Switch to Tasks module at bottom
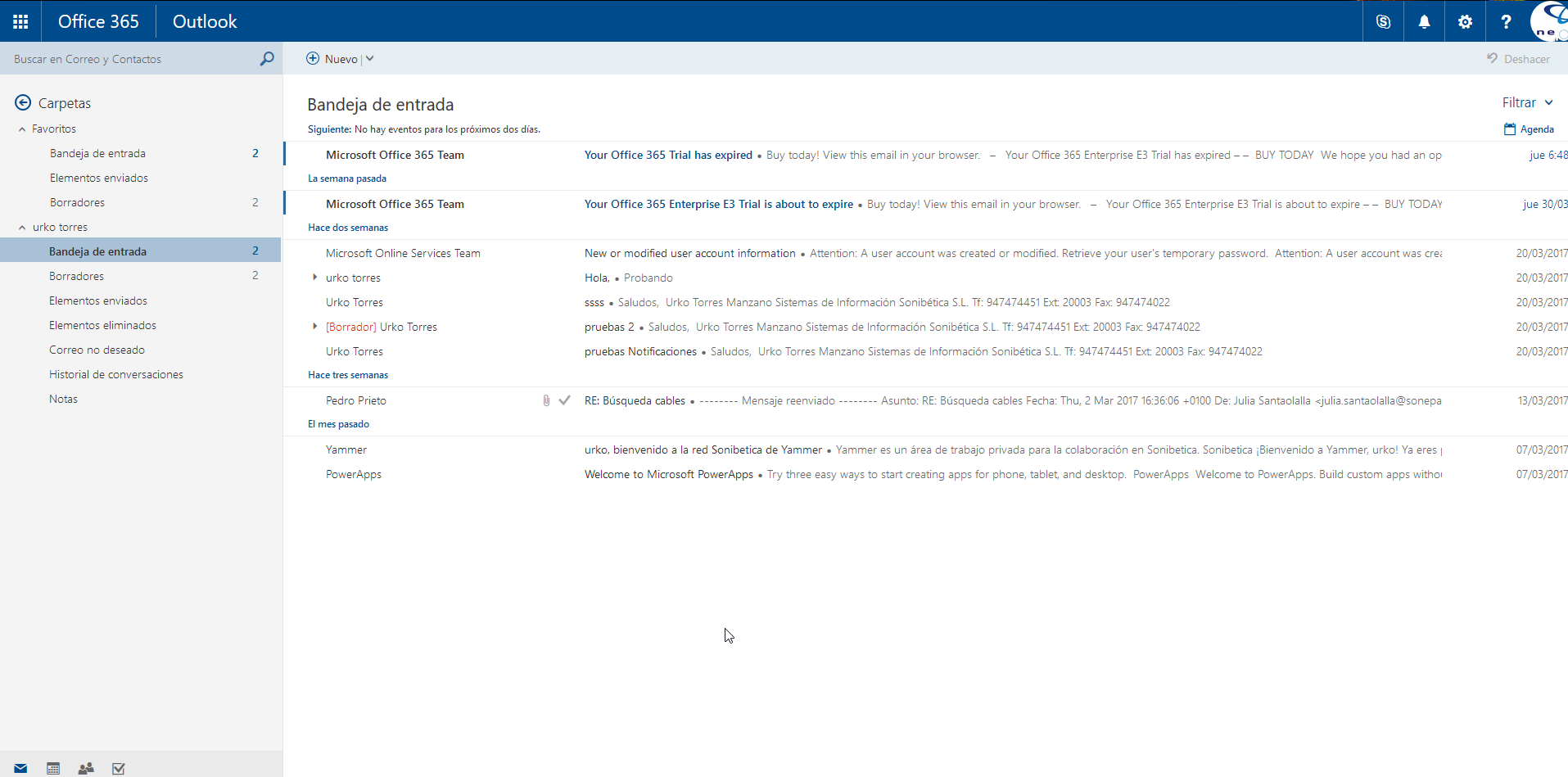1568x777 pixels. tap(119, 768)
